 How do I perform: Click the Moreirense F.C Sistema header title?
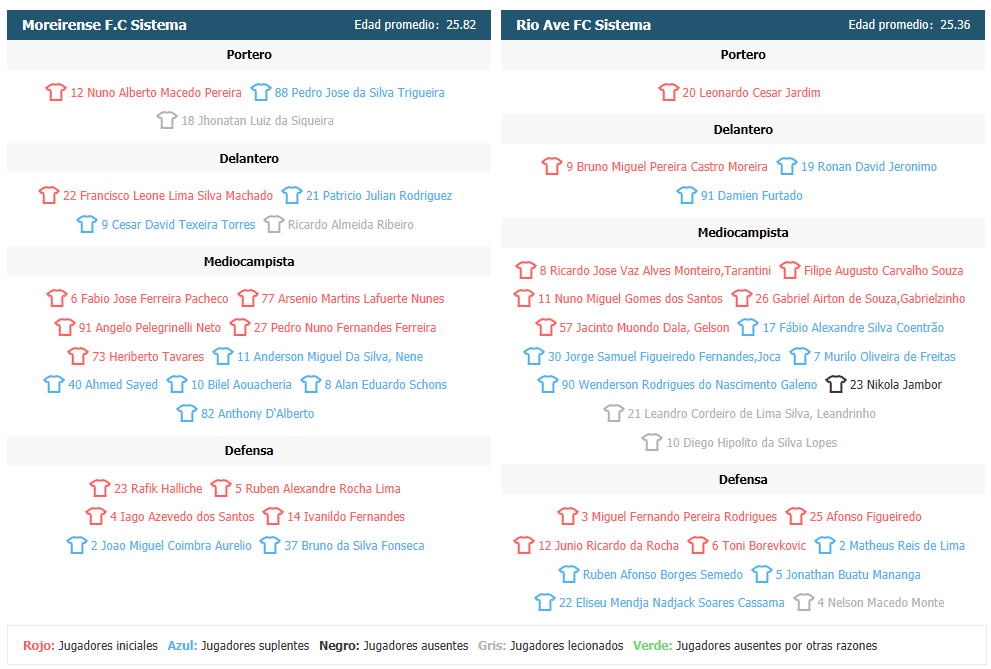pyautogui.click(x=104, y=25)
